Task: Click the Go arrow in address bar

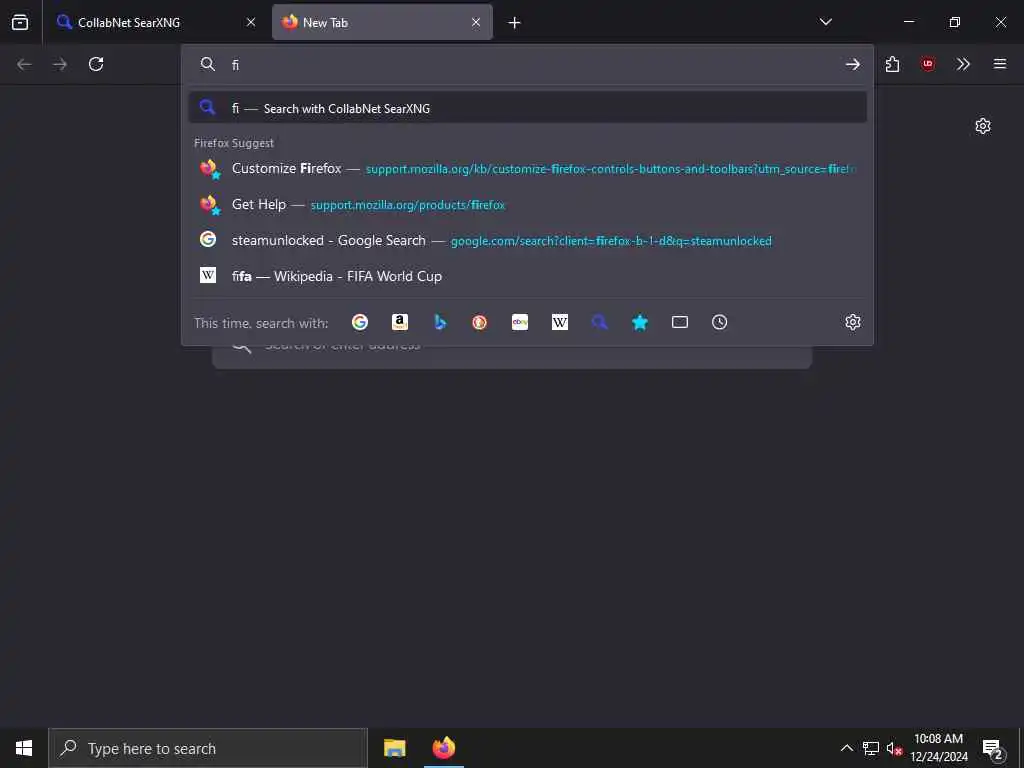Action: click(852, 64)
